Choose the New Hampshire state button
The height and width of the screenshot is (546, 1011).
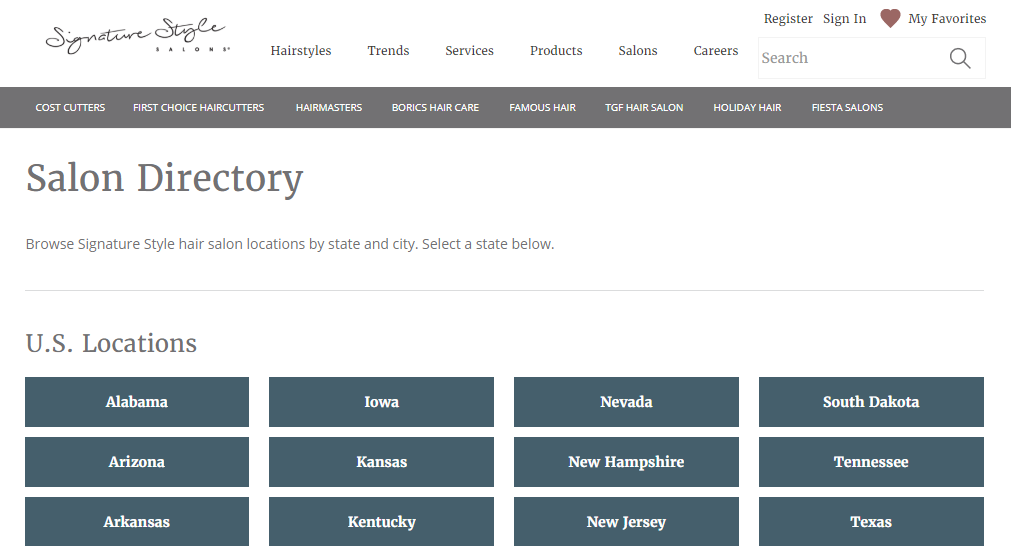click(x=626, y=462)
